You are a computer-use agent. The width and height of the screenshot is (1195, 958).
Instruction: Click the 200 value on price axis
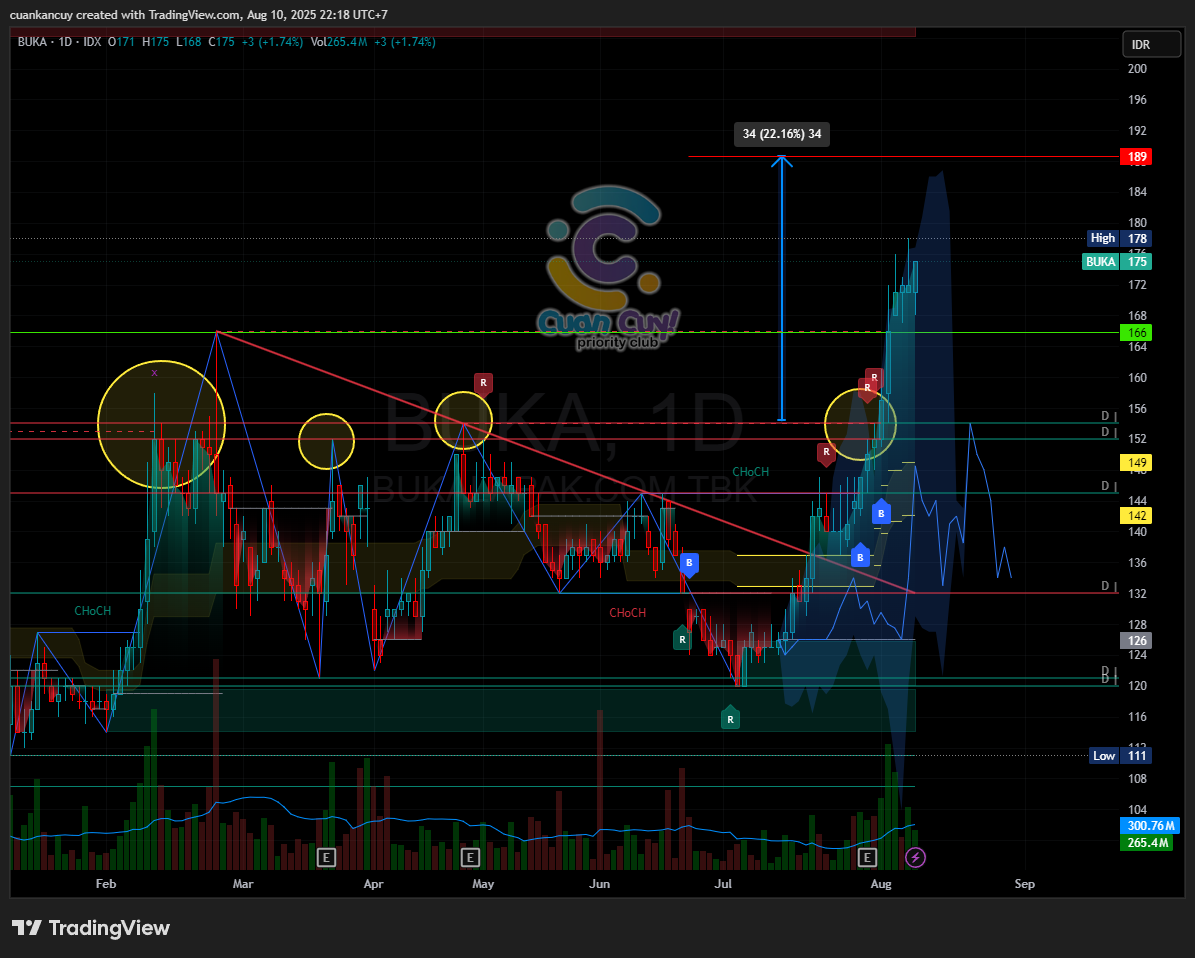(x=1137, y=69)
